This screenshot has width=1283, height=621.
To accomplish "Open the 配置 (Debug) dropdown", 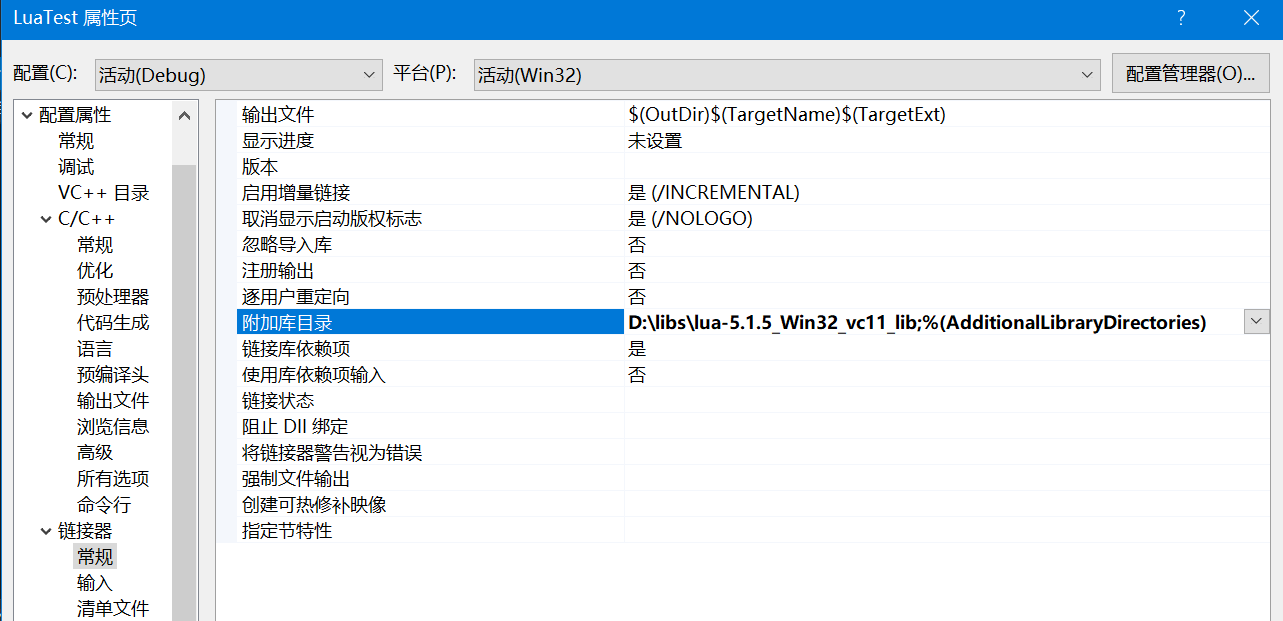I will [x=238, y=75].
